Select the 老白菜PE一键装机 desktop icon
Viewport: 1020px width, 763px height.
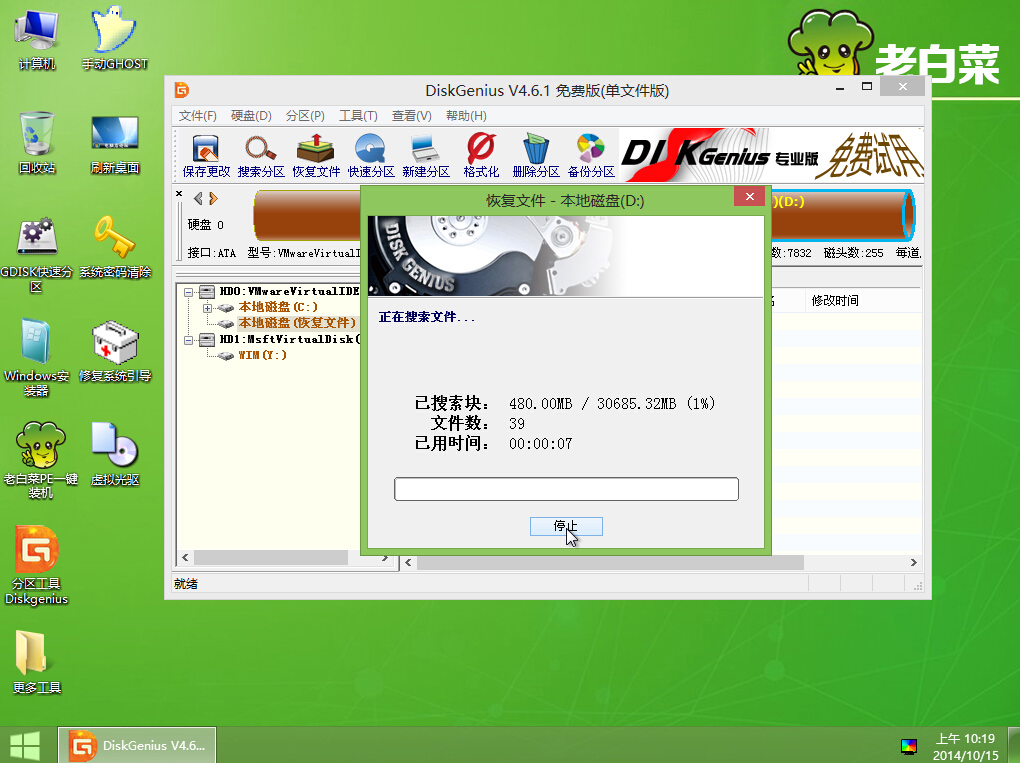point(40,461)
